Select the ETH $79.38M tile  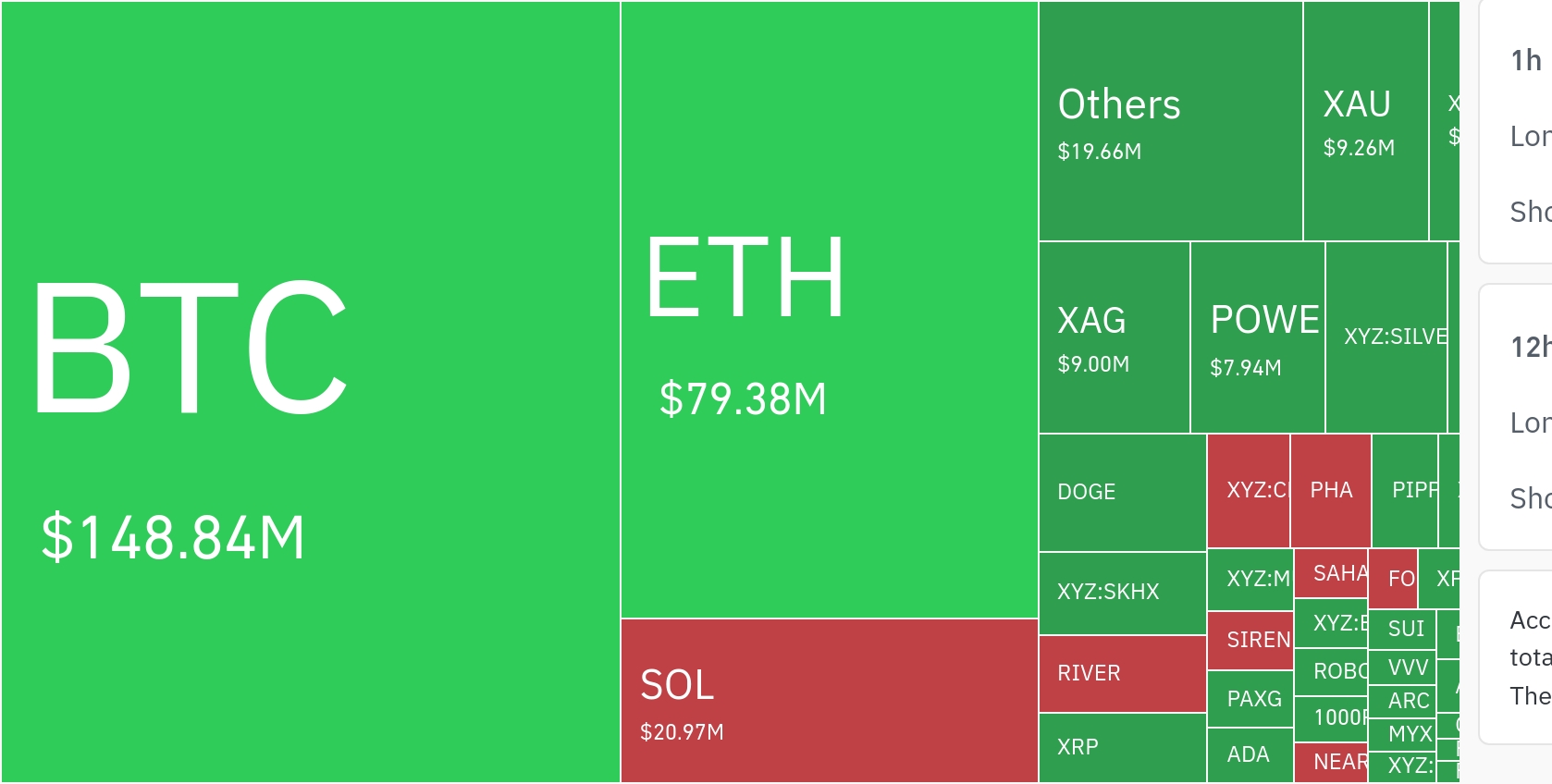tap(829, 310)
